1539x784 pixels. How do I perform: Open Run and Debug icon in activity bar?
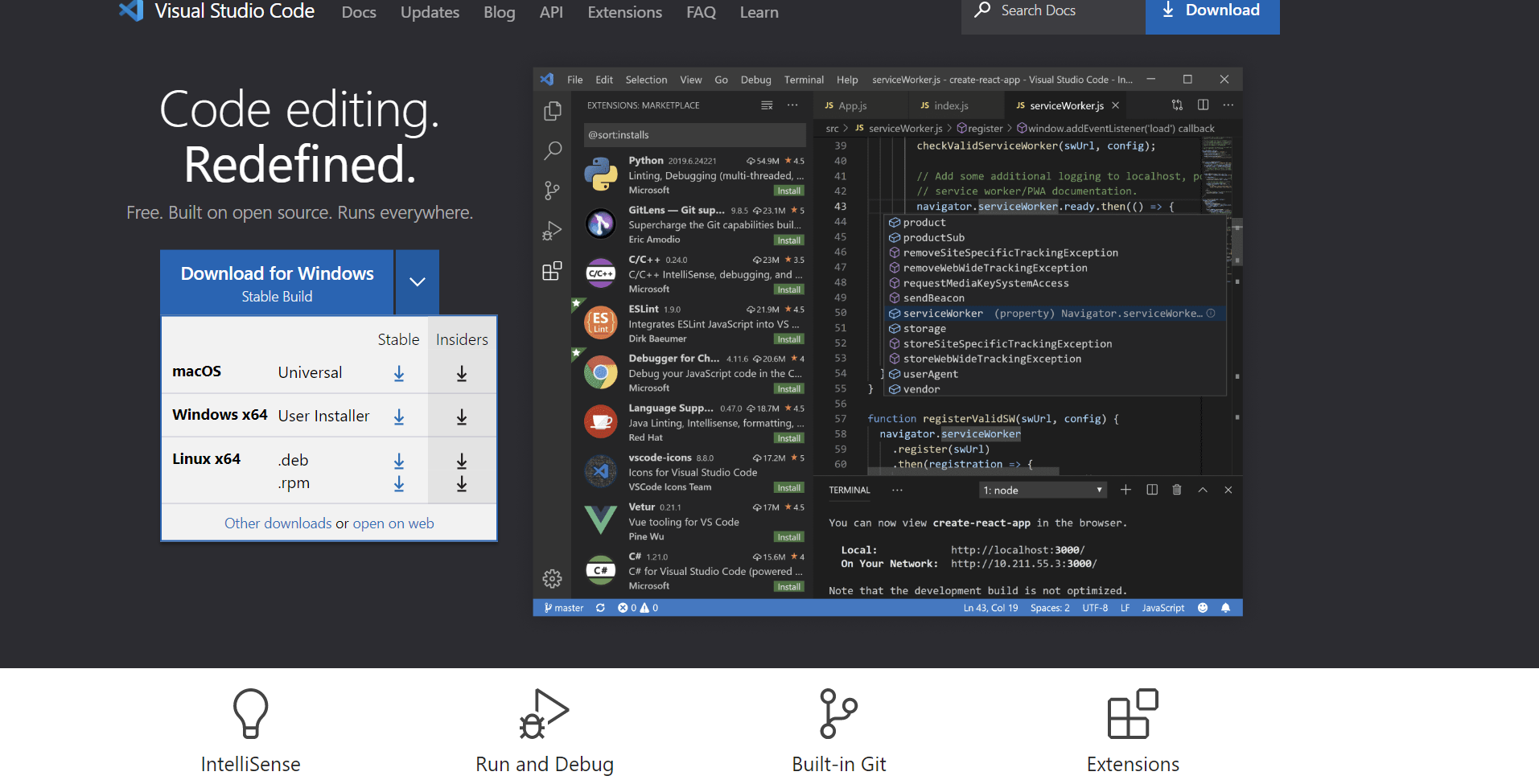pyautogui.click(x=552, y=231)
